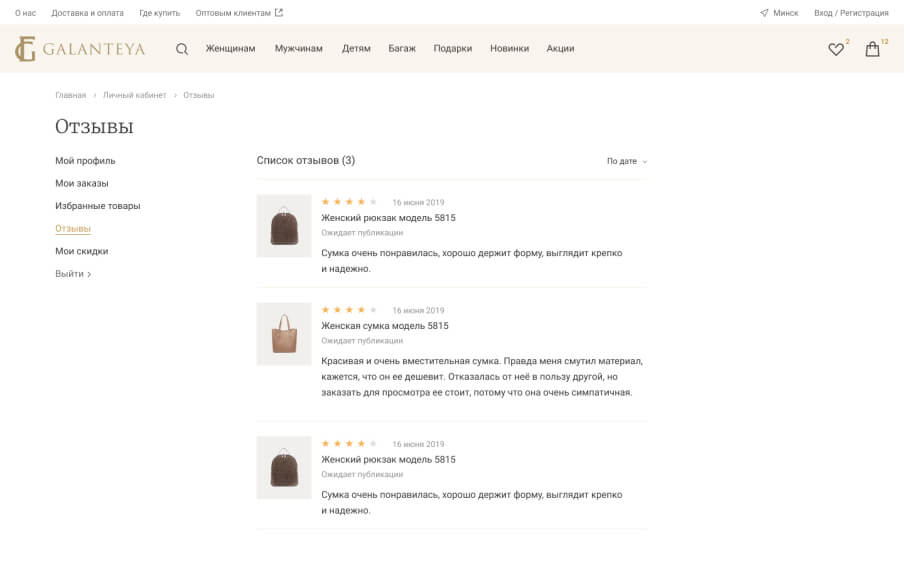Select Избранные товары in the sidebar

tap(97, 206)
